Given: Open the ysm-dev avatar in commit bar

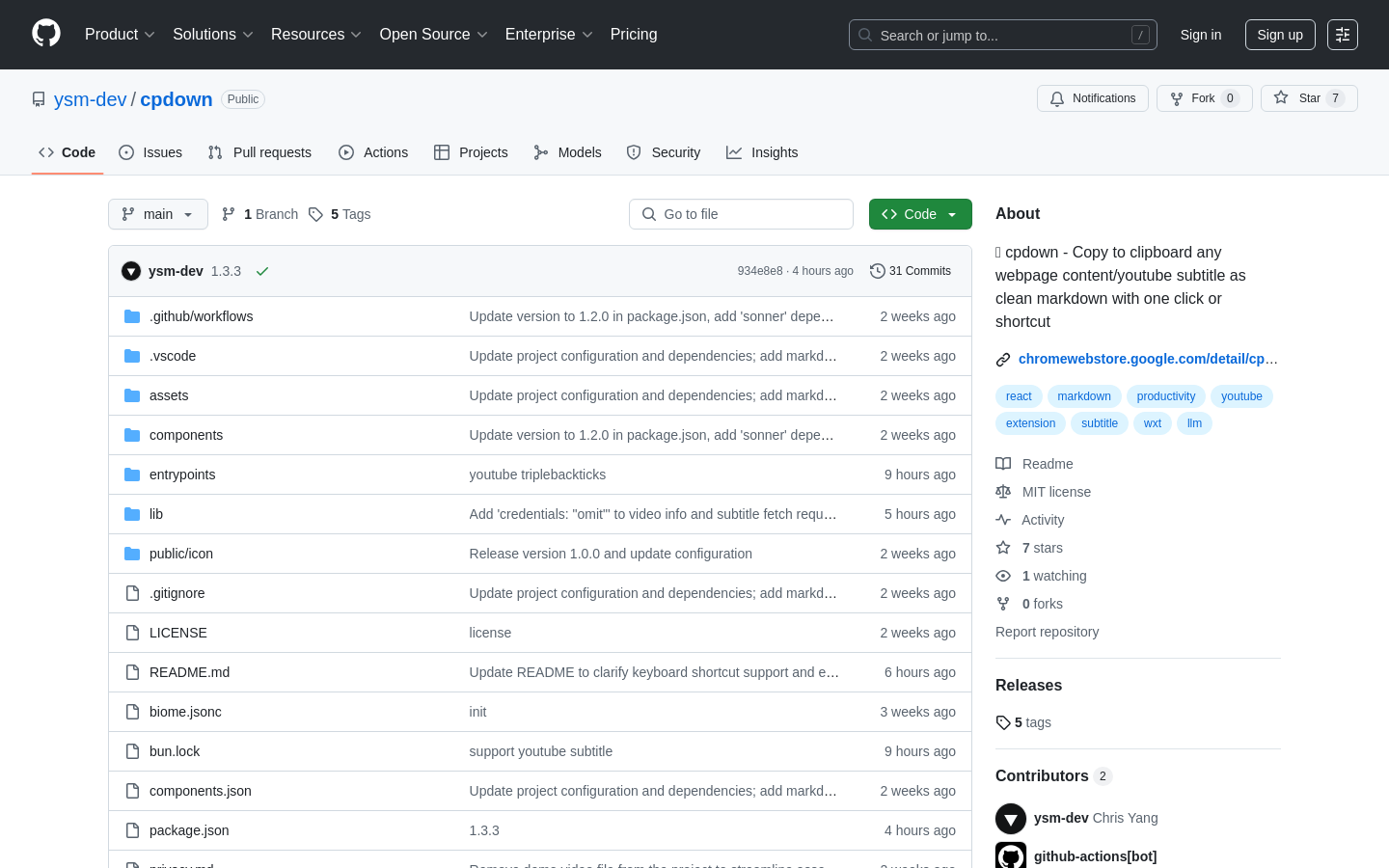Looking at the screenshot, I should pyautogui.click(x=131, y=271).
